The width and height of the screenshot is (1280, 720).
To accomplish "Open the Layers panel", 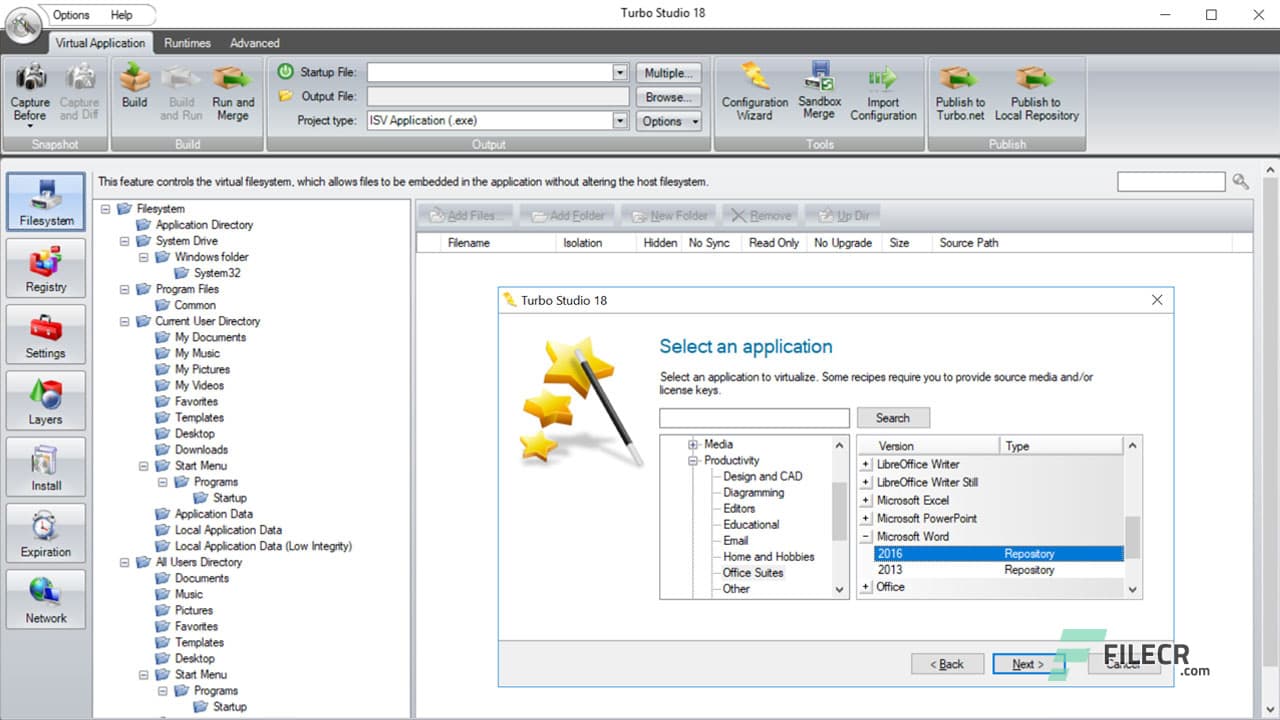I will [x=45, y=400].
